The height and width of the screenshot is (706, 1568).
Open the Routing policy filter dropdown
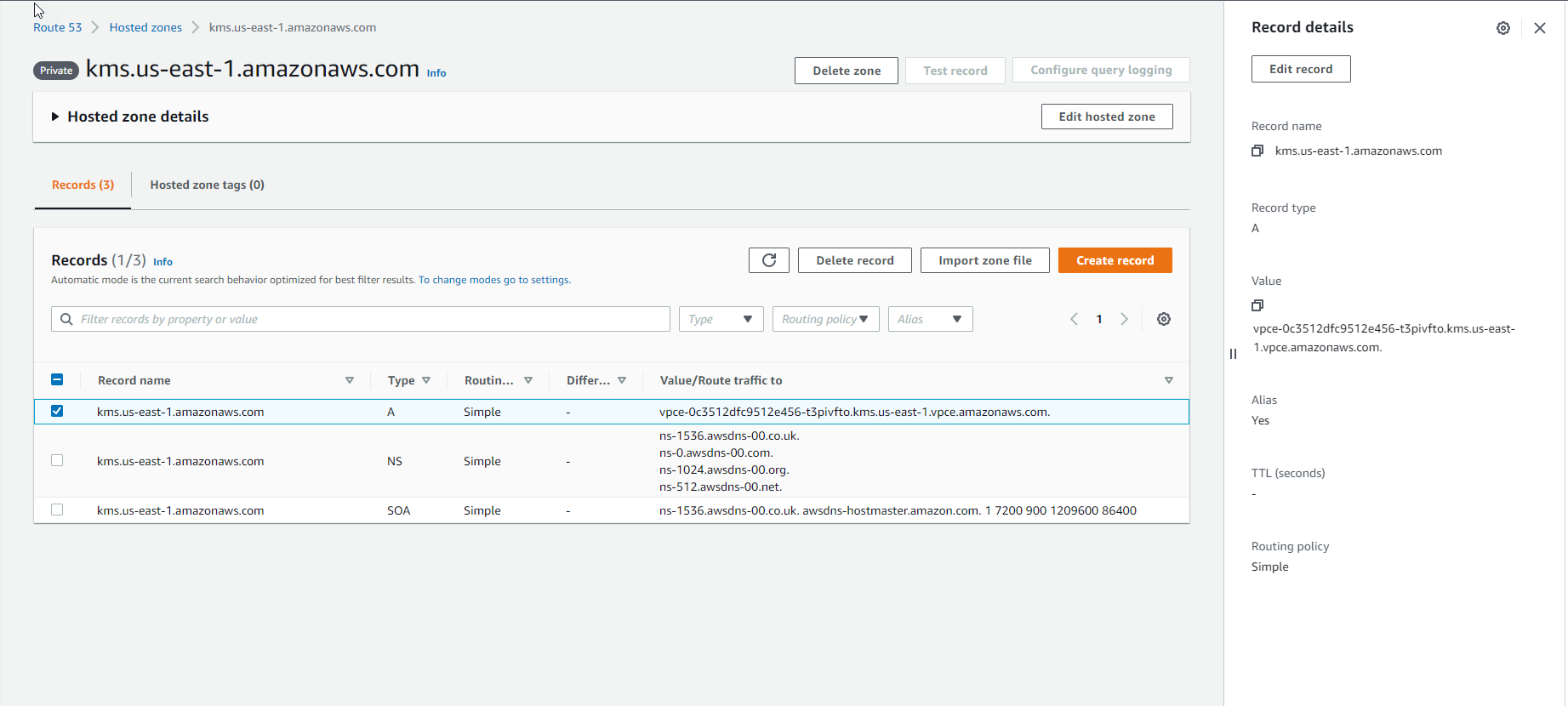click(x=826, y=319)
